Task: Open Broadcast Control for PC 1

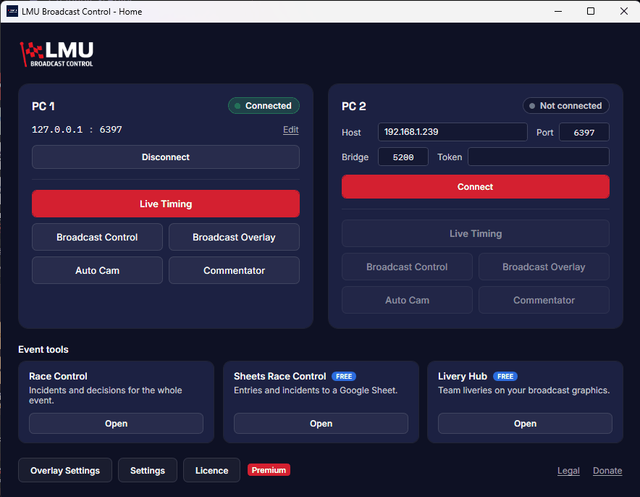Action: point(97,237)
